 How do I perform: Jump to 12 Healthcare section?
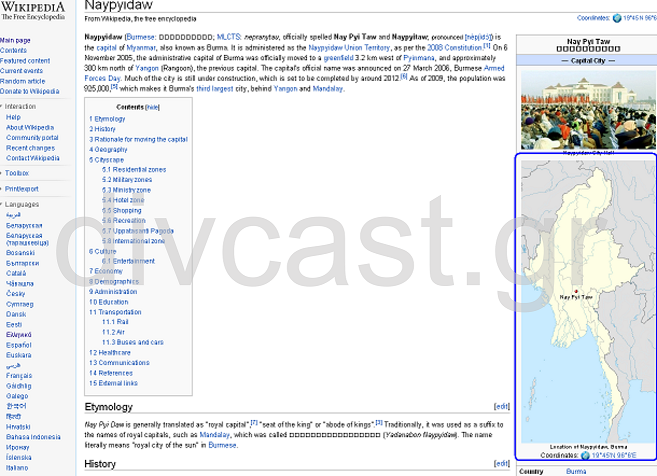110,353
